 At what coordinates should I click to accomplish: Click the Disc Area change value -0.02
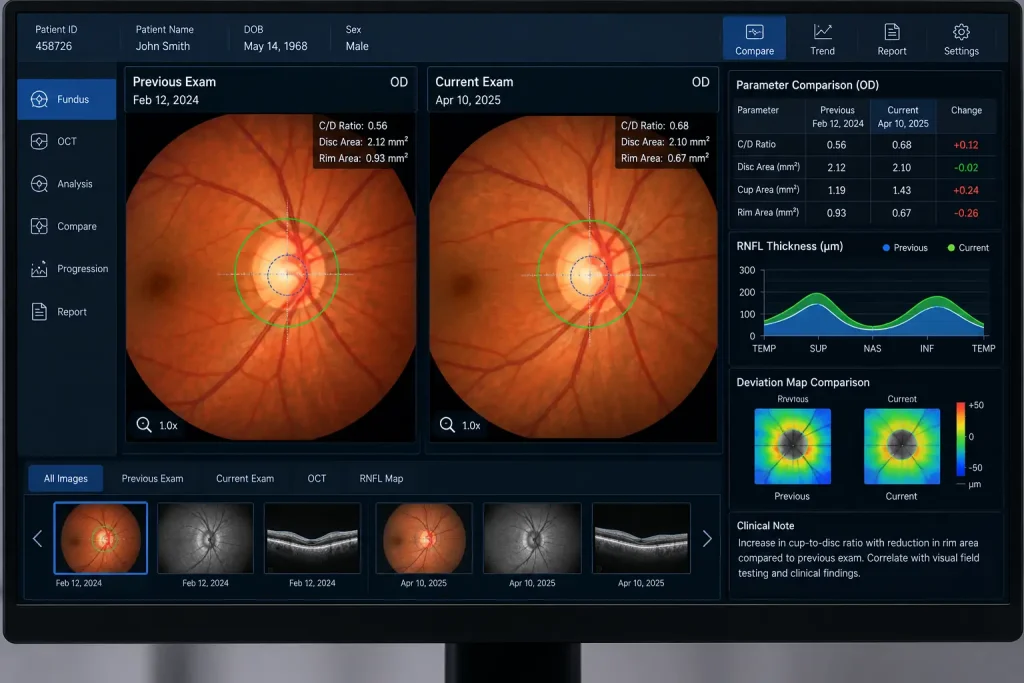[965, 168]
